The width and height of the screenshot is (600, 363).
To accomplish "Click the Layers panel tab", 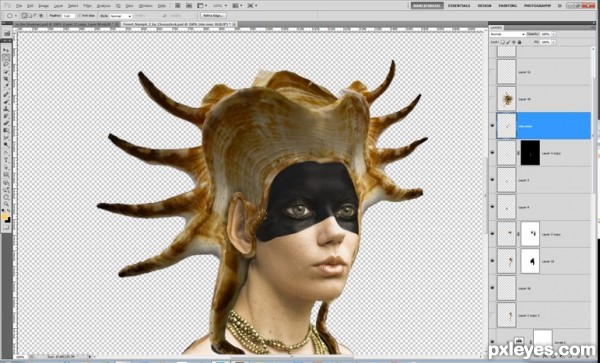I will (496, 28).
